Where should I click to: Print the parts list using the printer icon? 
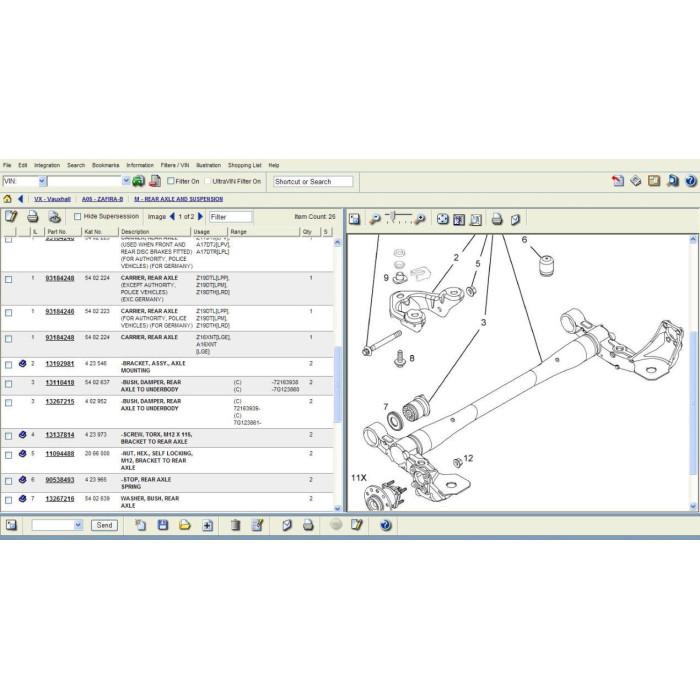(x=33, y=217)
